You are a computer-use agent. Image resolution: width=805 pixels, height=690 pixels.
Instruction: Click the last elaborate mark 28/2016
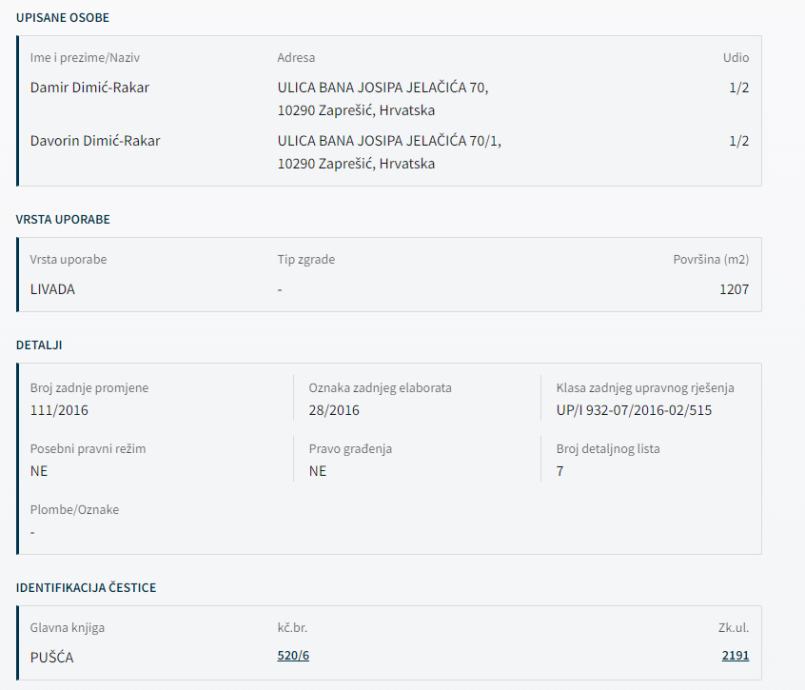334,409
